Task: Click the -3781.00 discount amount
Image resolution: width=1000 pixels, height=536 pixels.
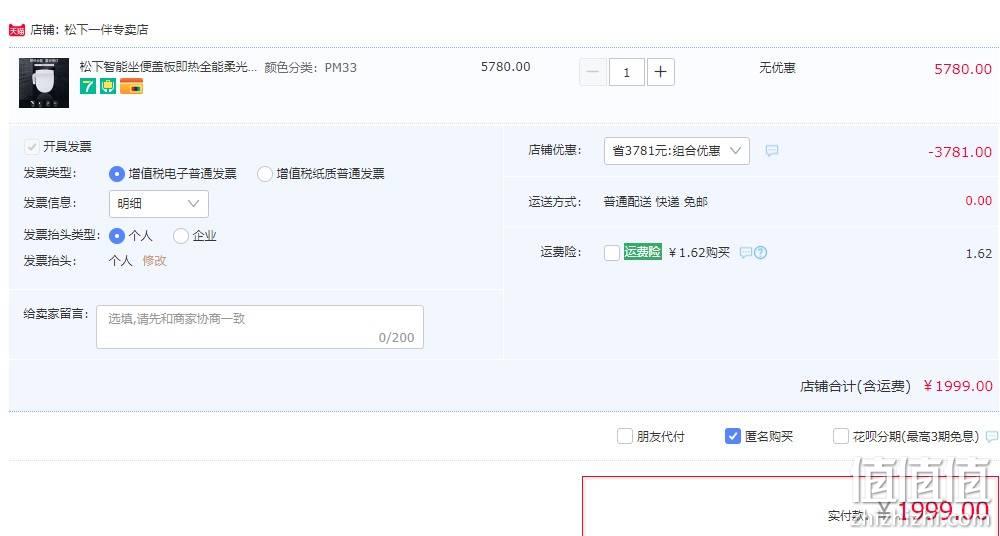Action: [960, 152]
